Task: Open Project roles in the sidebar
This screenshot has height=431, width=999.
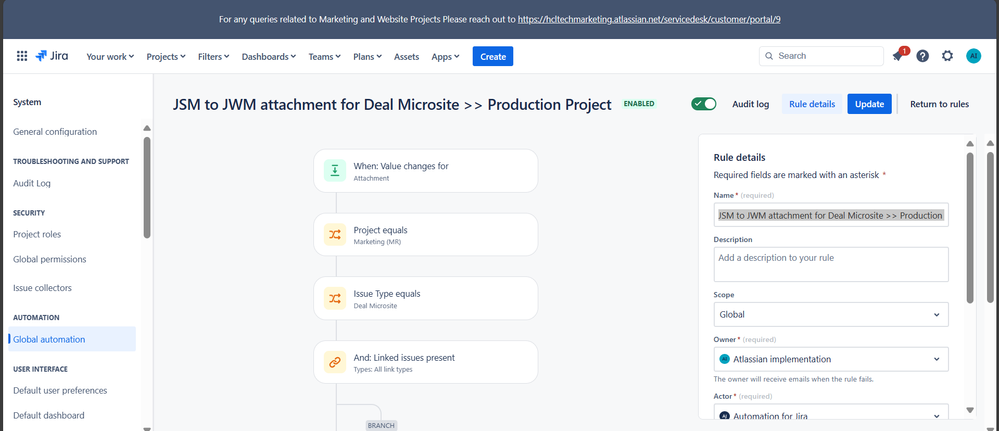Action: (x=37, y=234)
